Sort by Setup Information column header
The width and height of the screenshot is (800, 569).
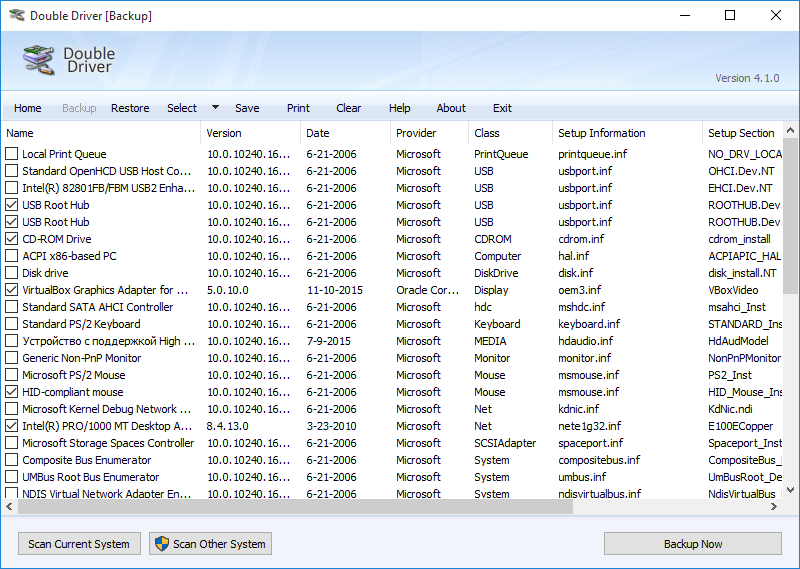[x=628, y=133]
